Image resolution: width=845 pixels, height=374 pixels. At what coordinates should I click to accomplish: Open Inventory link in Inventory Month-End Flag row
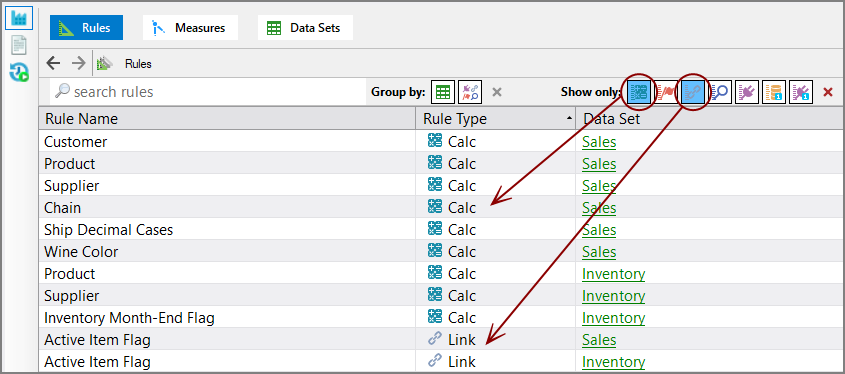(613, 318)
